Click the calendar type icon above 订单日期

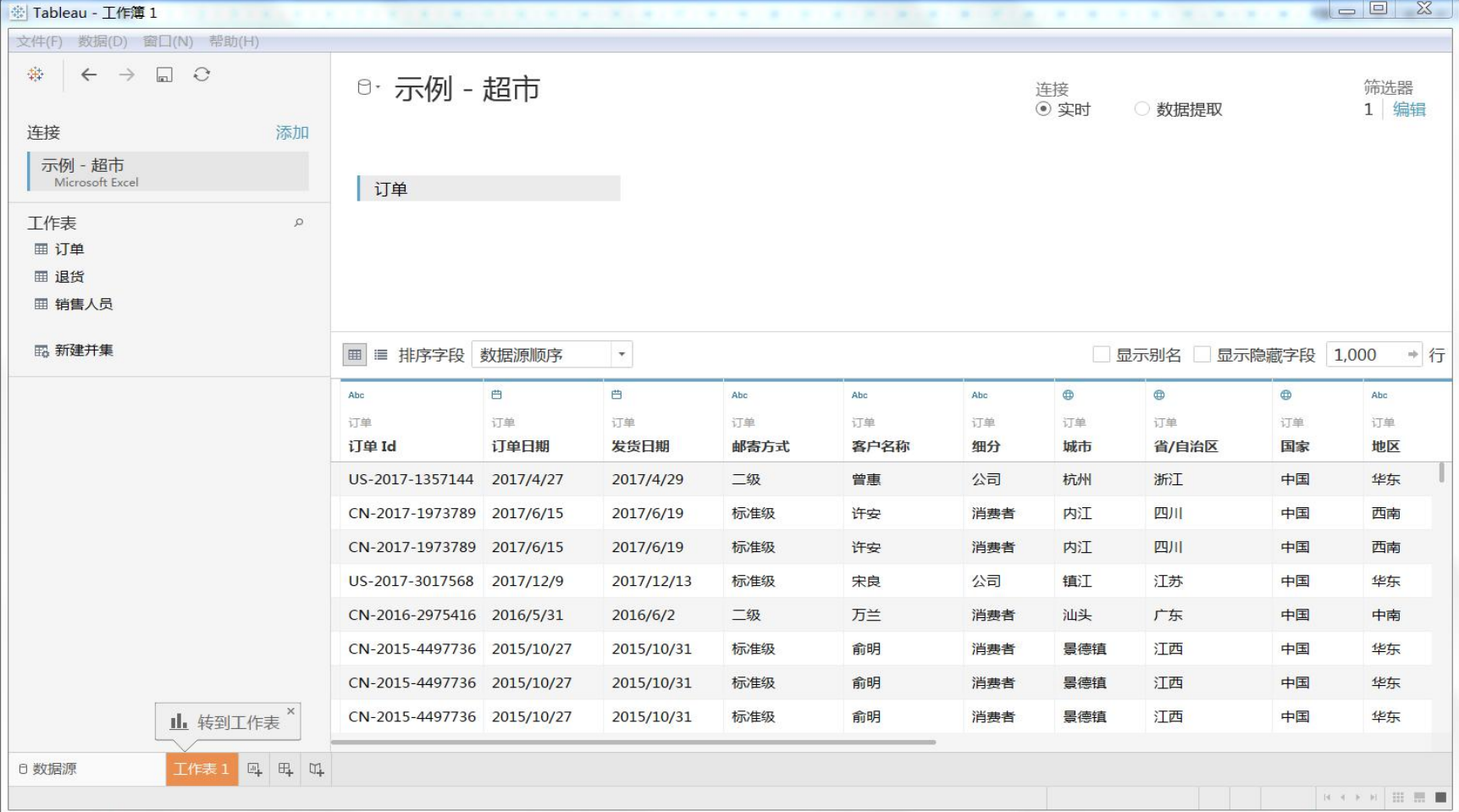497,395
